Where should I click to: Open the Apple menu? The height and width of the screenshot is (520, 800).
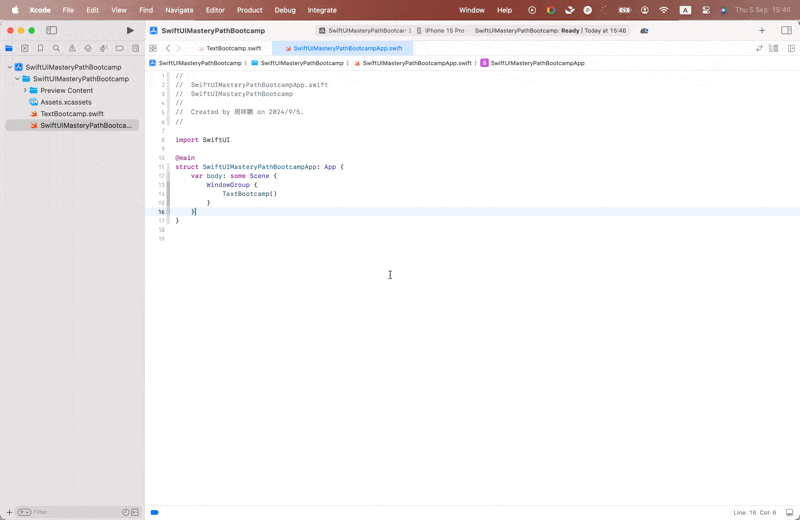click(x=15, y=10)
